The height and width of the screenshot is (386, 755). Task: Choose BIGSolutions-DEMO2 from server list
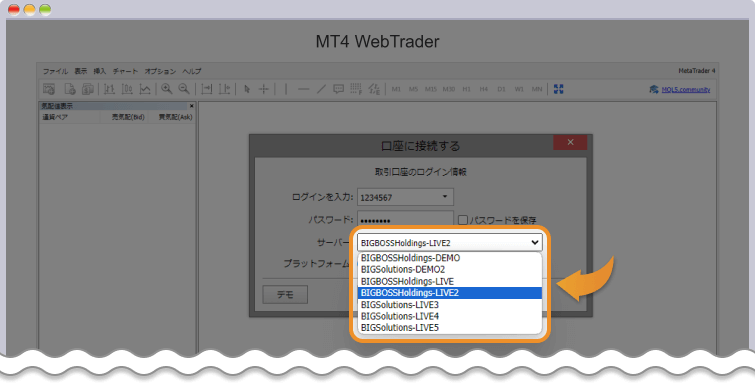pos(450,270)
